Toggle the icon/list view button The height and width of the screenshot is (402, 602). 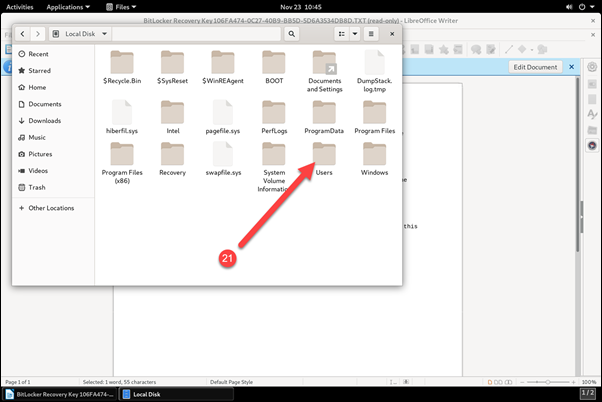(341, 34)
